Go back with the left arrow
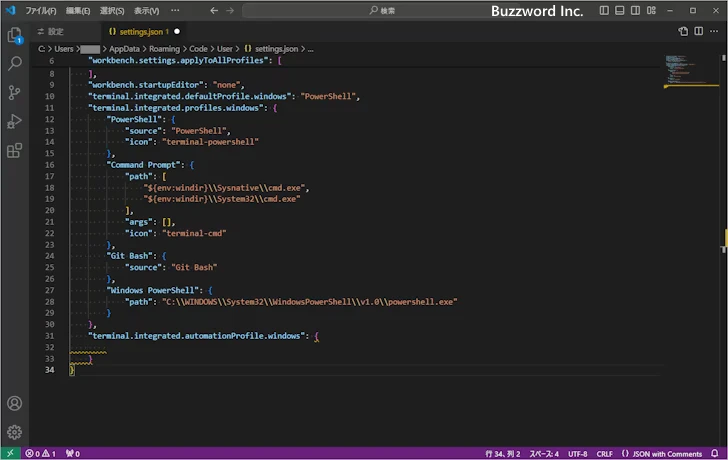Image resolution: width=728 pixels, height=460 pixels. tap(214, 10)
